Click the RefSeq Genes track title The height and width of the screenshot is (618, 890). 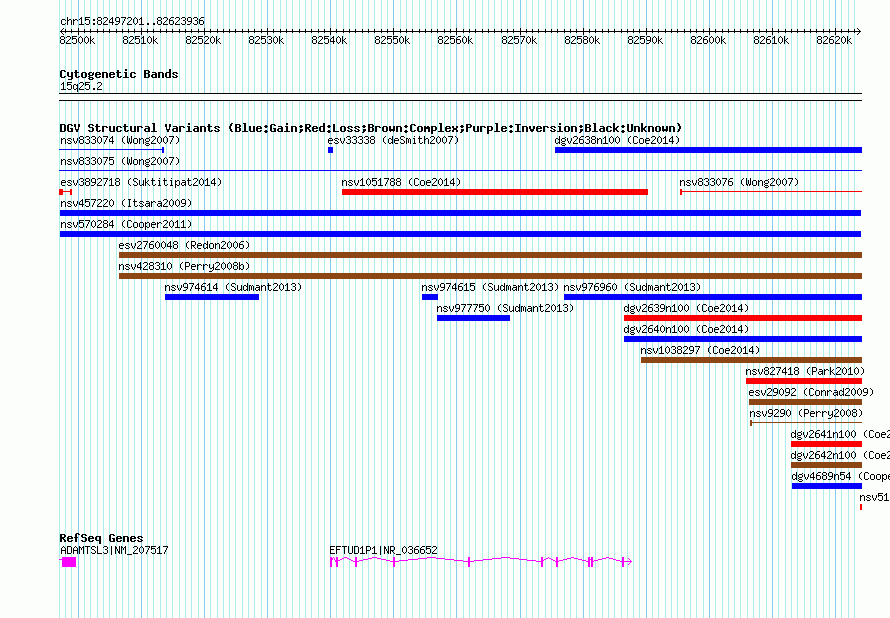pyautogui.click(x=102, y=537)
